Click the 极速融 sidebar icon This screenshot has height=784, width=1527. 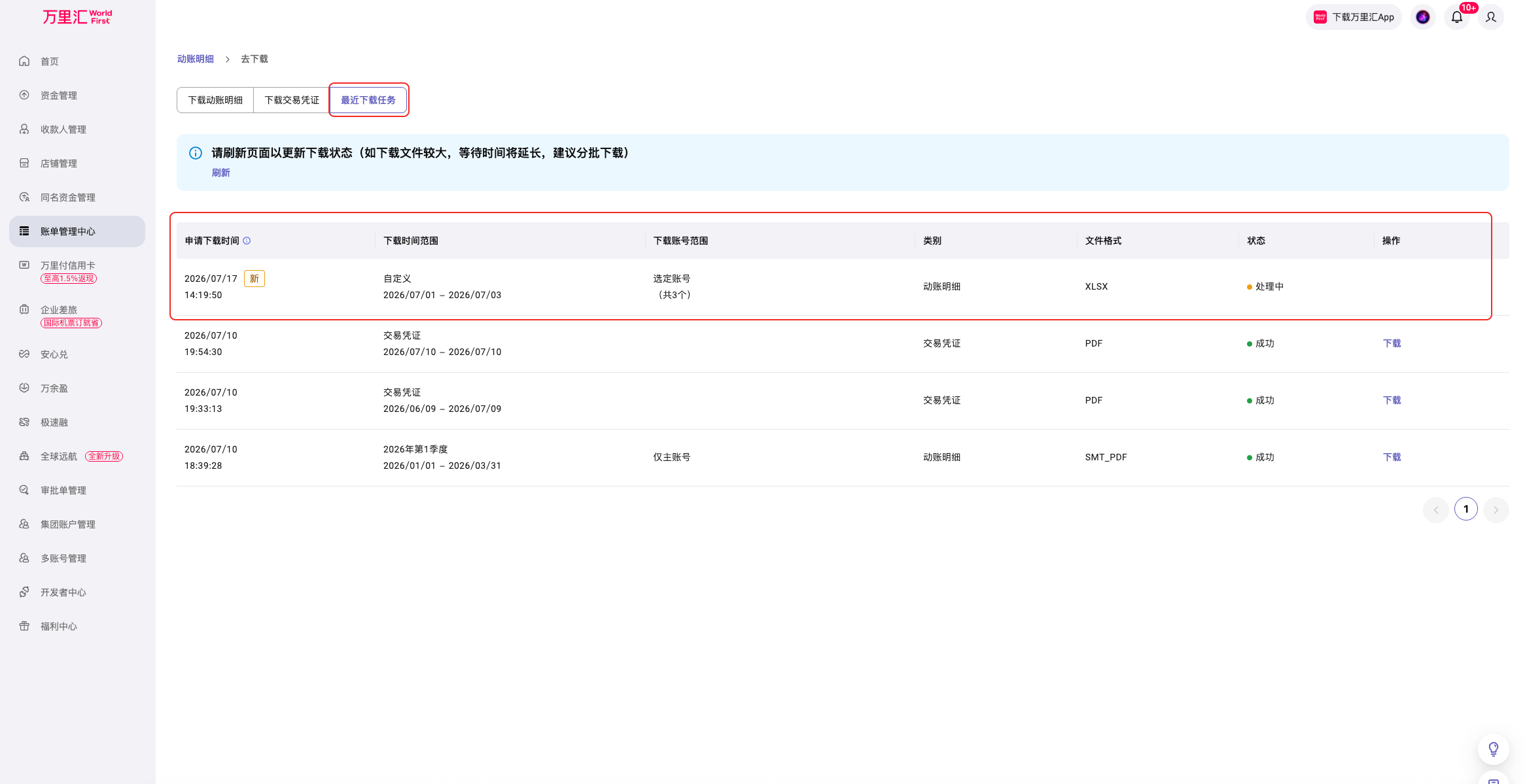(24, 422)
